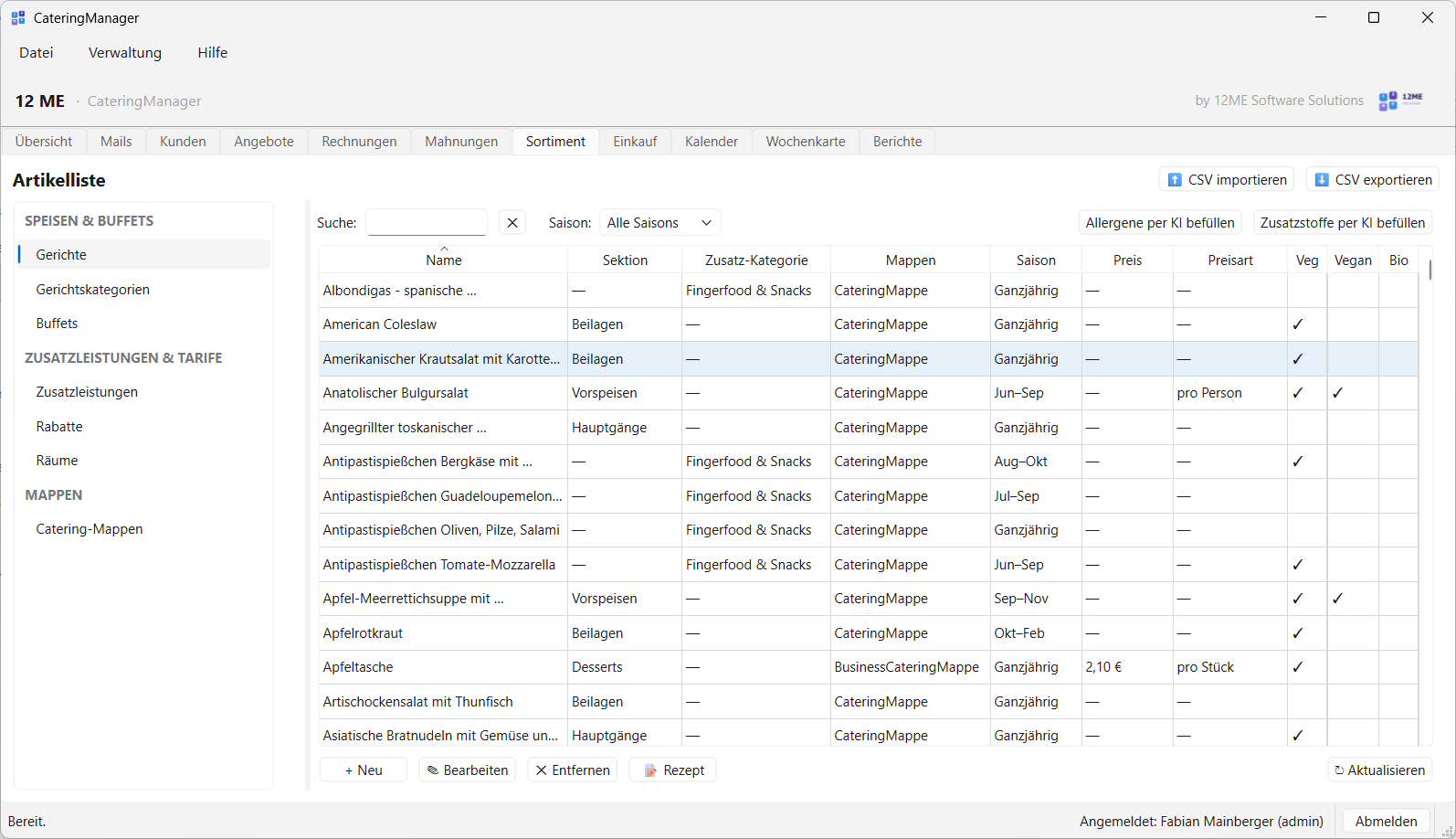Click the Bearbeiten pencil icon
Viewport: 1456px width, 839px height.
pos(433,770)
